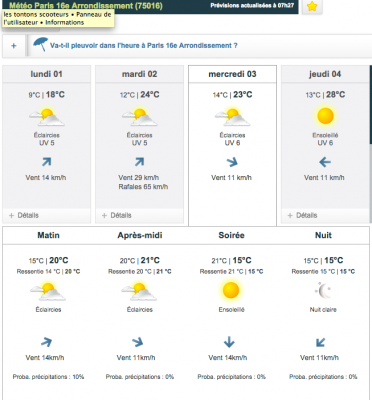Screen dimensions: 372x400
Task: Select the jeudi 04 day tab
Action: click(325, 74)
